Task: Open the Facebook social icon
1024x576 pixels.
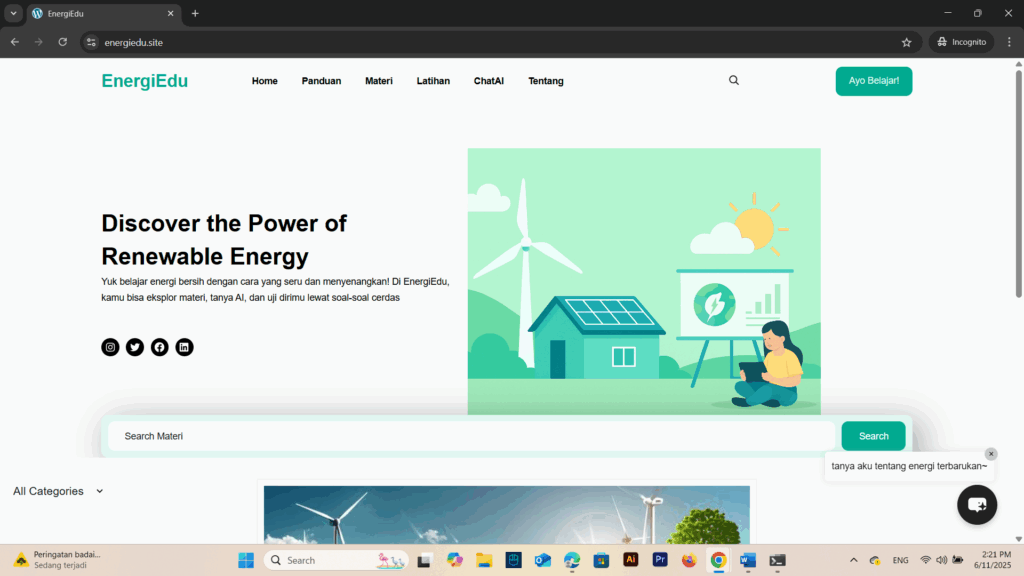Action: [x=159, y=347]
